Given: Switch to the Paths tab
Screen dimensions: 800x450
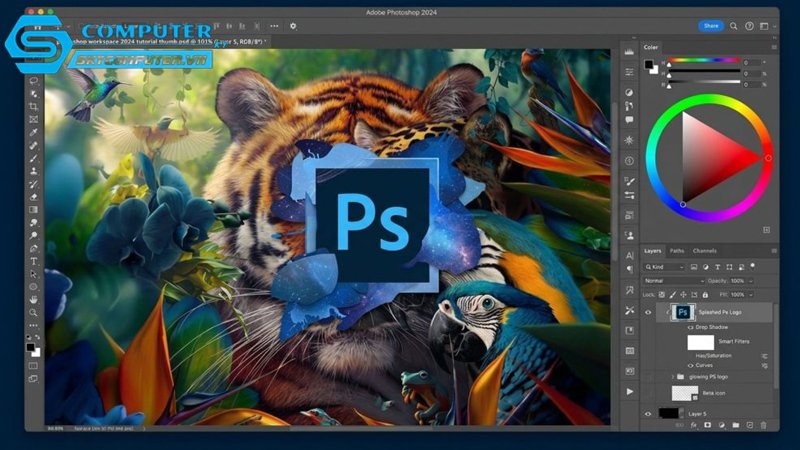Looking at the screenshot, I should click(x=677, y=251).
